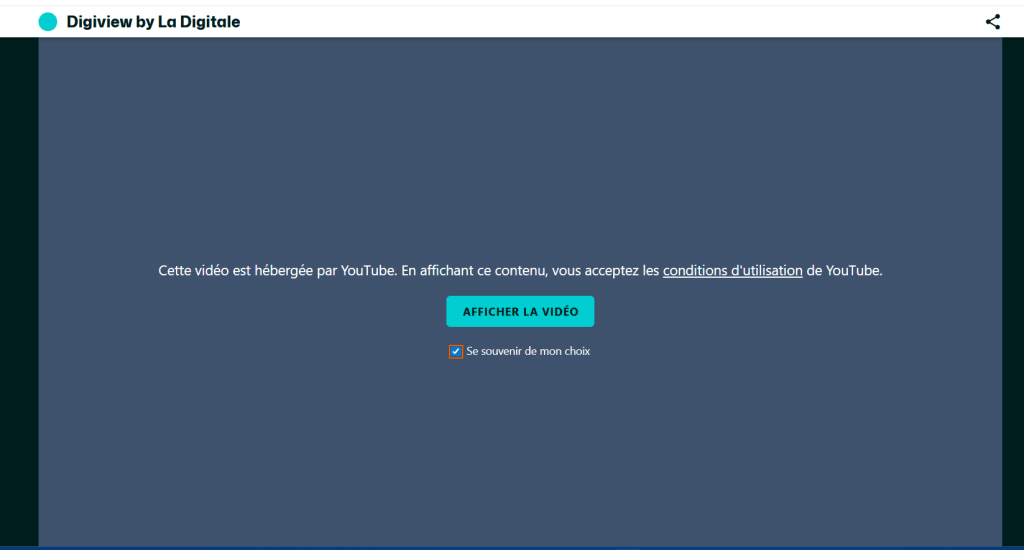Click empty panel area below the checkbox
The width and height of the screenshot is (1024, 550).
click(520, 450)
